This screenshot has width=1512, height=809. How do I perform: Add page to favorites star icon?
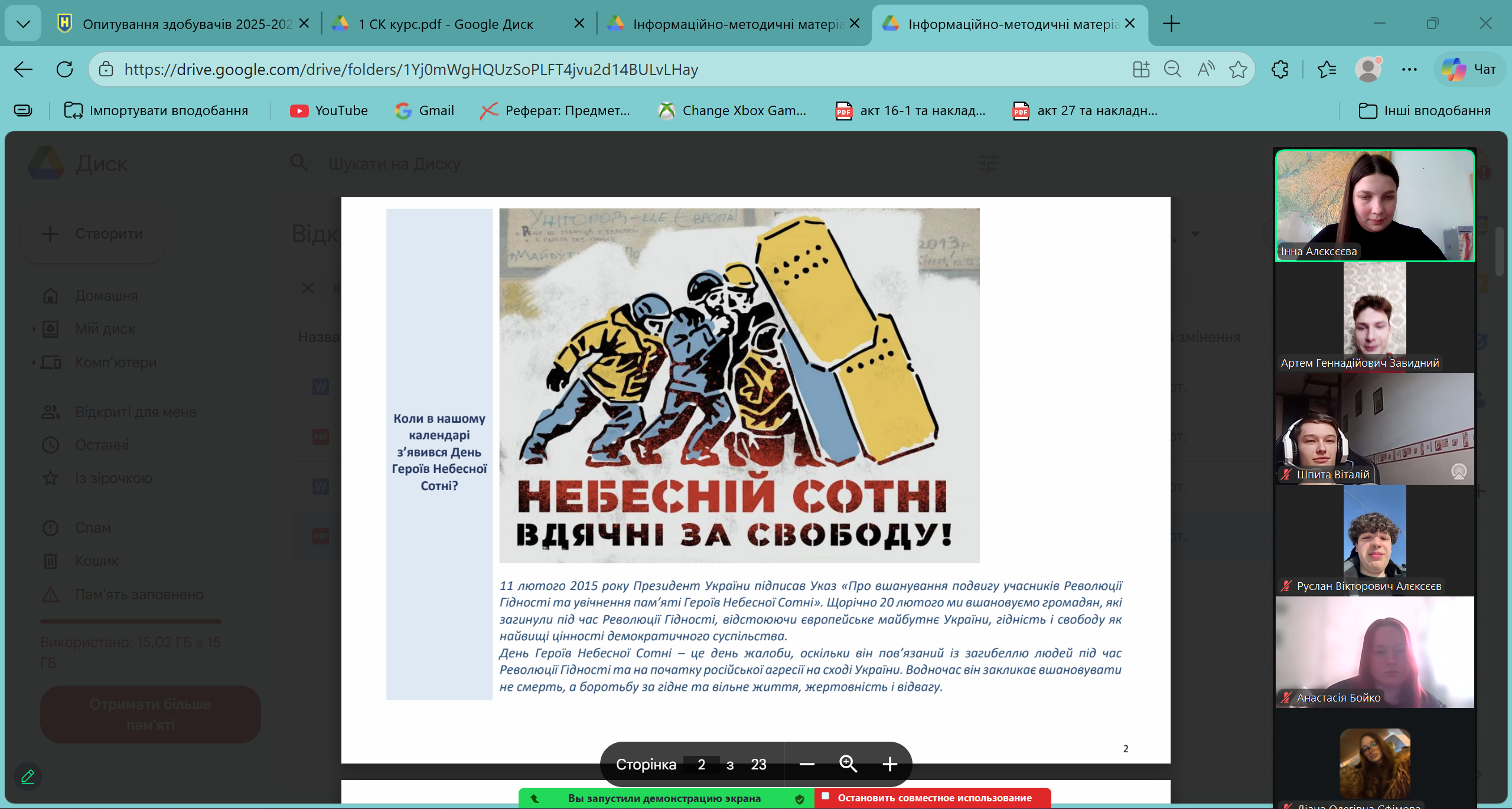(1238, 70)
